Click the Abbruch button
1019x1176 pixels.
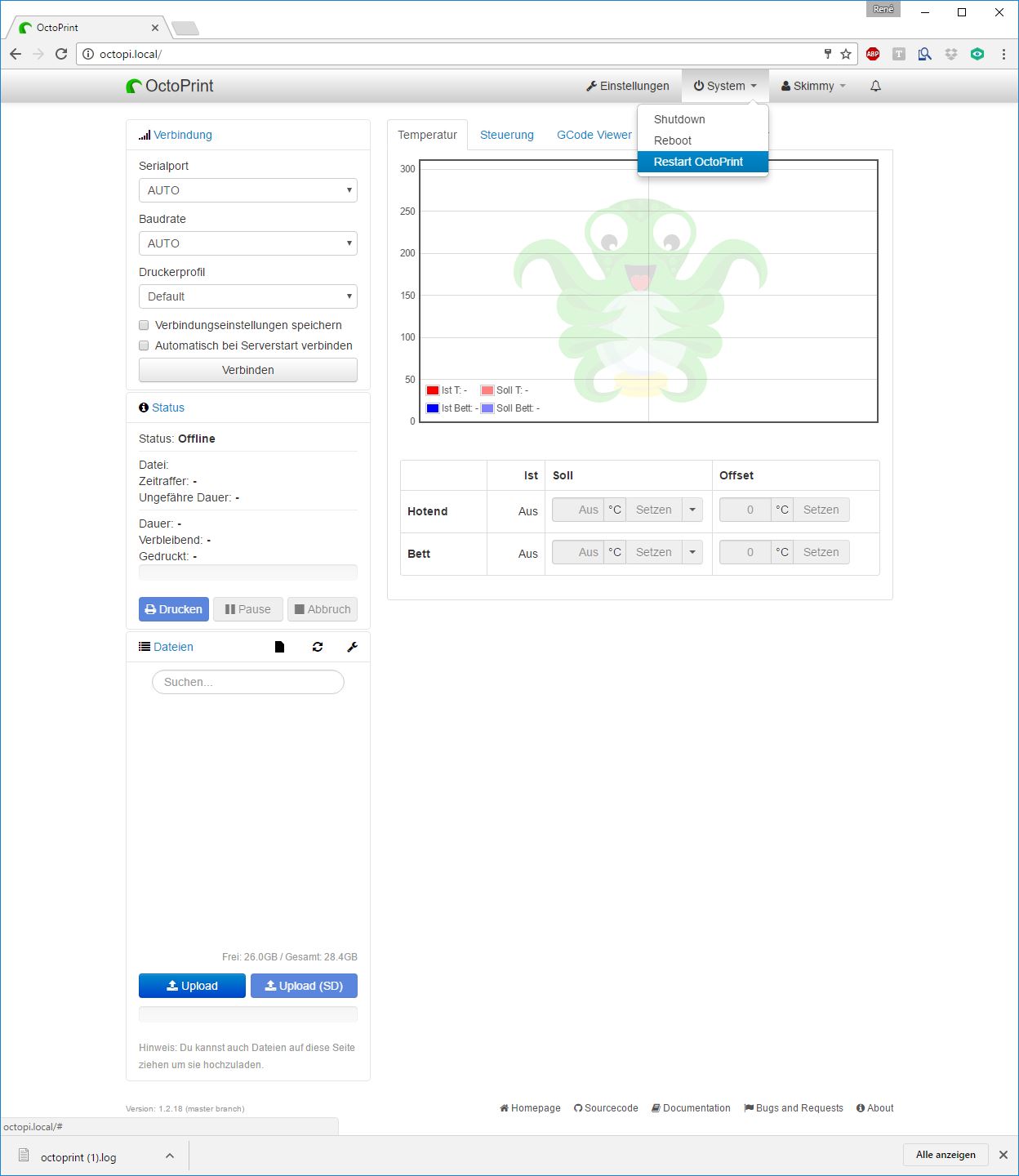click(x=323, y=609)
